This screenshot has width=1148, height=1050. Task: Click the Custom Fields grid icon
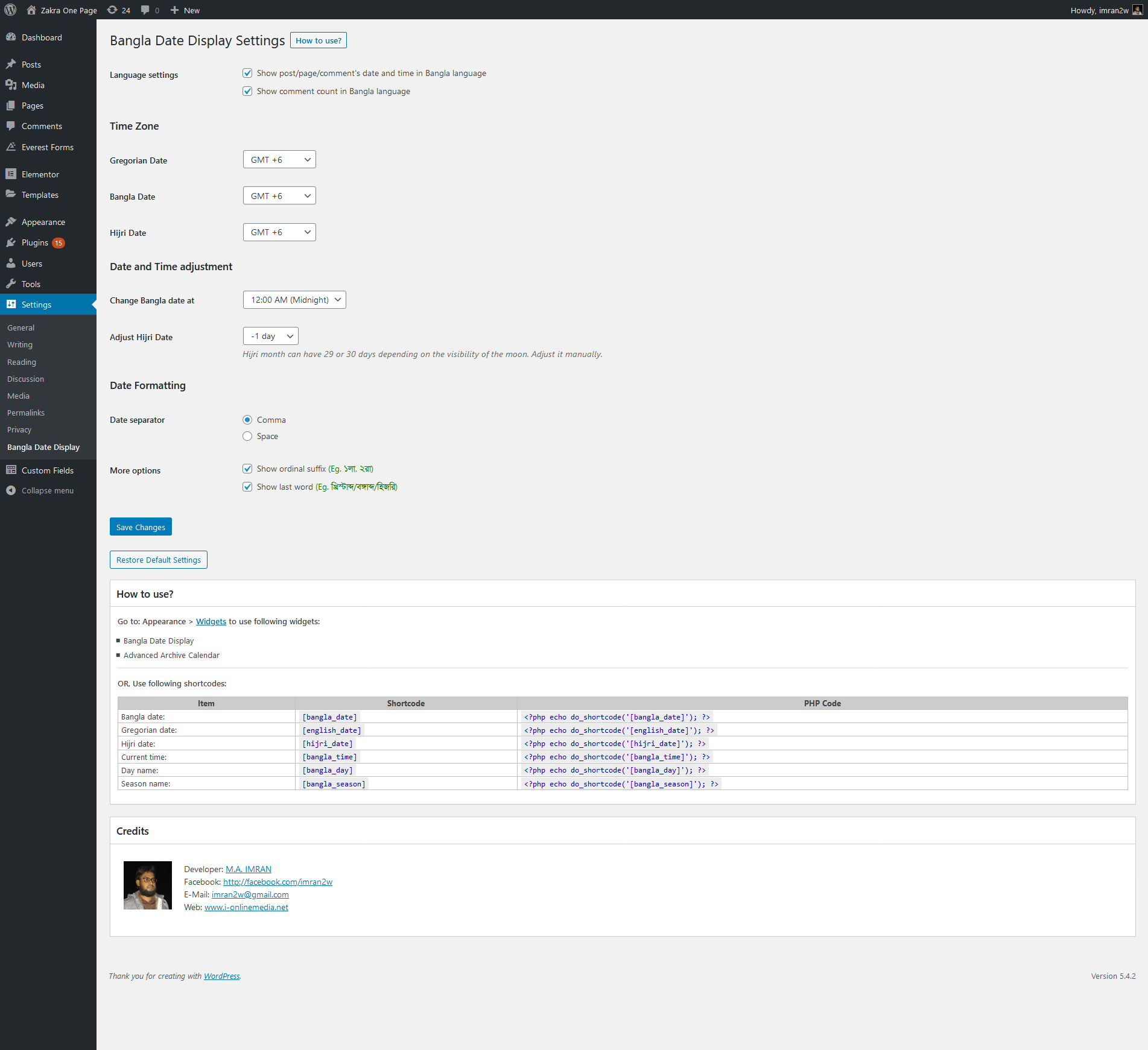11,470
